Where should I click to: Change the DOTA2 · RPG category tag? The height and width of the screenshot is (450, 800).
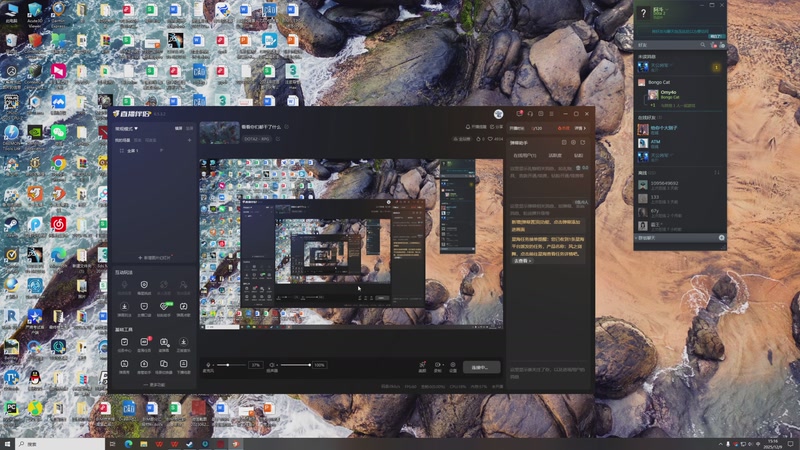(x=257, y=139)
